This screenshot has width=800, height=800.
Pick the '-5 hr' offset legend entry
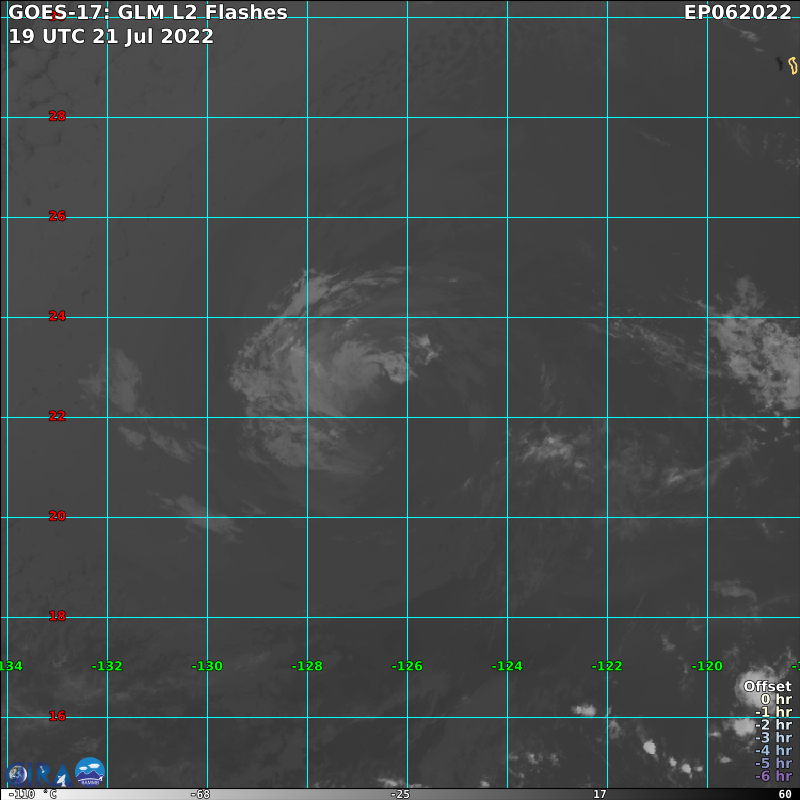point(773,763)
